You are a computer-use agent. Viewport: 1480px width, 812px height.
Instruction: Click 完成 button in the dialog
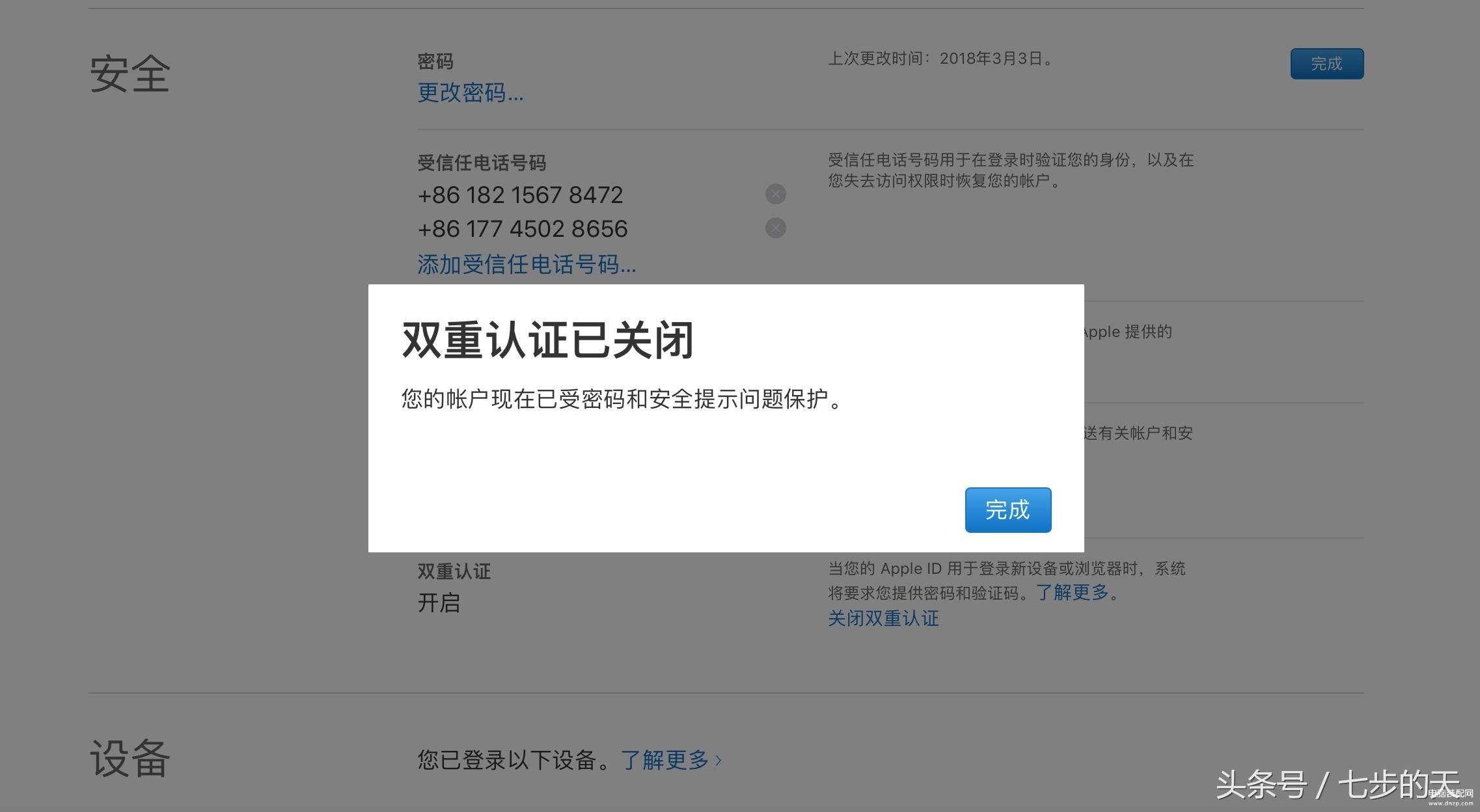(x=1007, y=510)
